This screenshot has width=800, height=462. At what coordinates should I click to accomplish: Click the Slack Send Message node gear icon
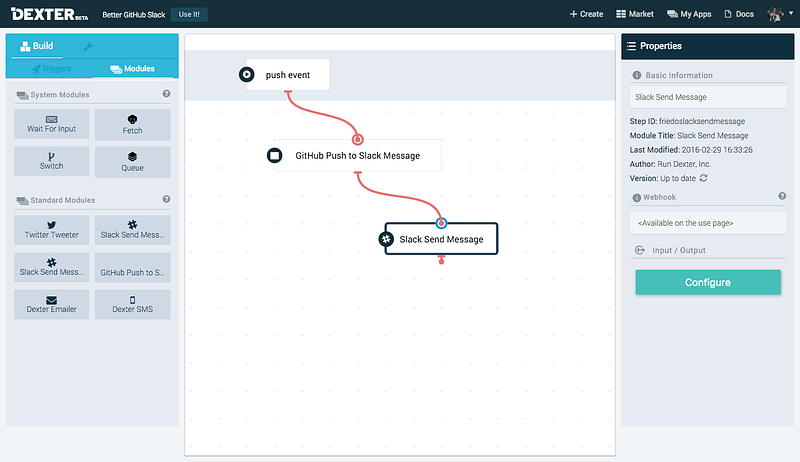[x=386, y=239]
